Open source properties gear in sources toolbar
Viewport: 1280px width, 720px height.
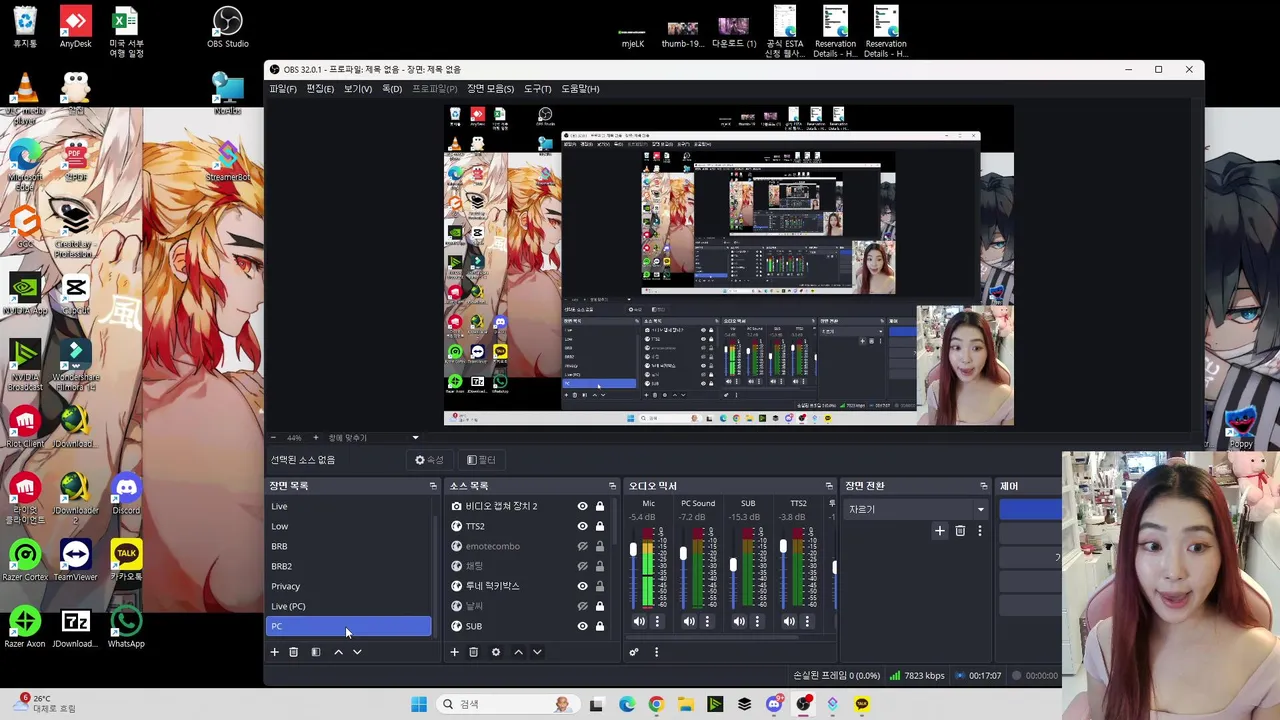click(496, 652)
